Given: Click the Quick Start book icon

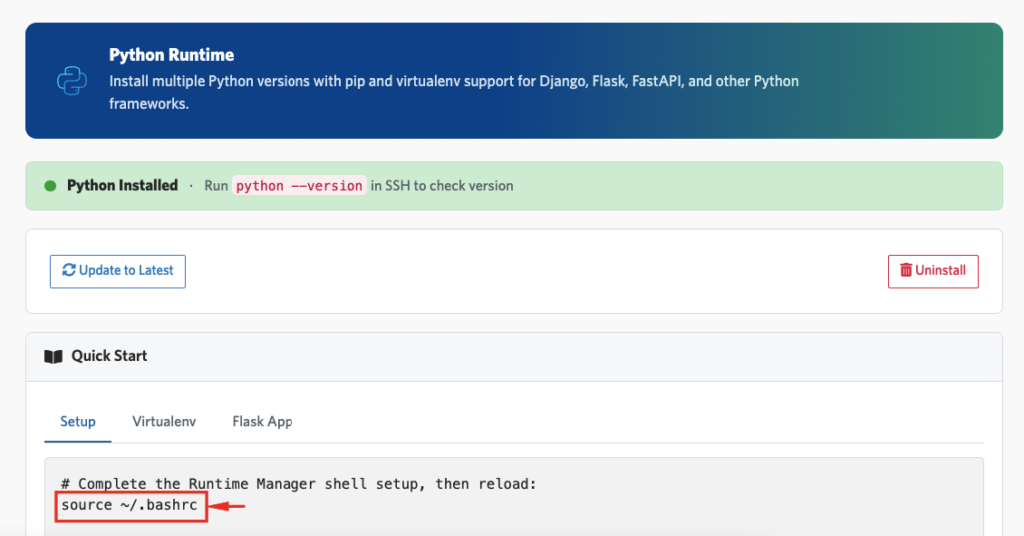Looking at the screenshot, I should (53, 356).
